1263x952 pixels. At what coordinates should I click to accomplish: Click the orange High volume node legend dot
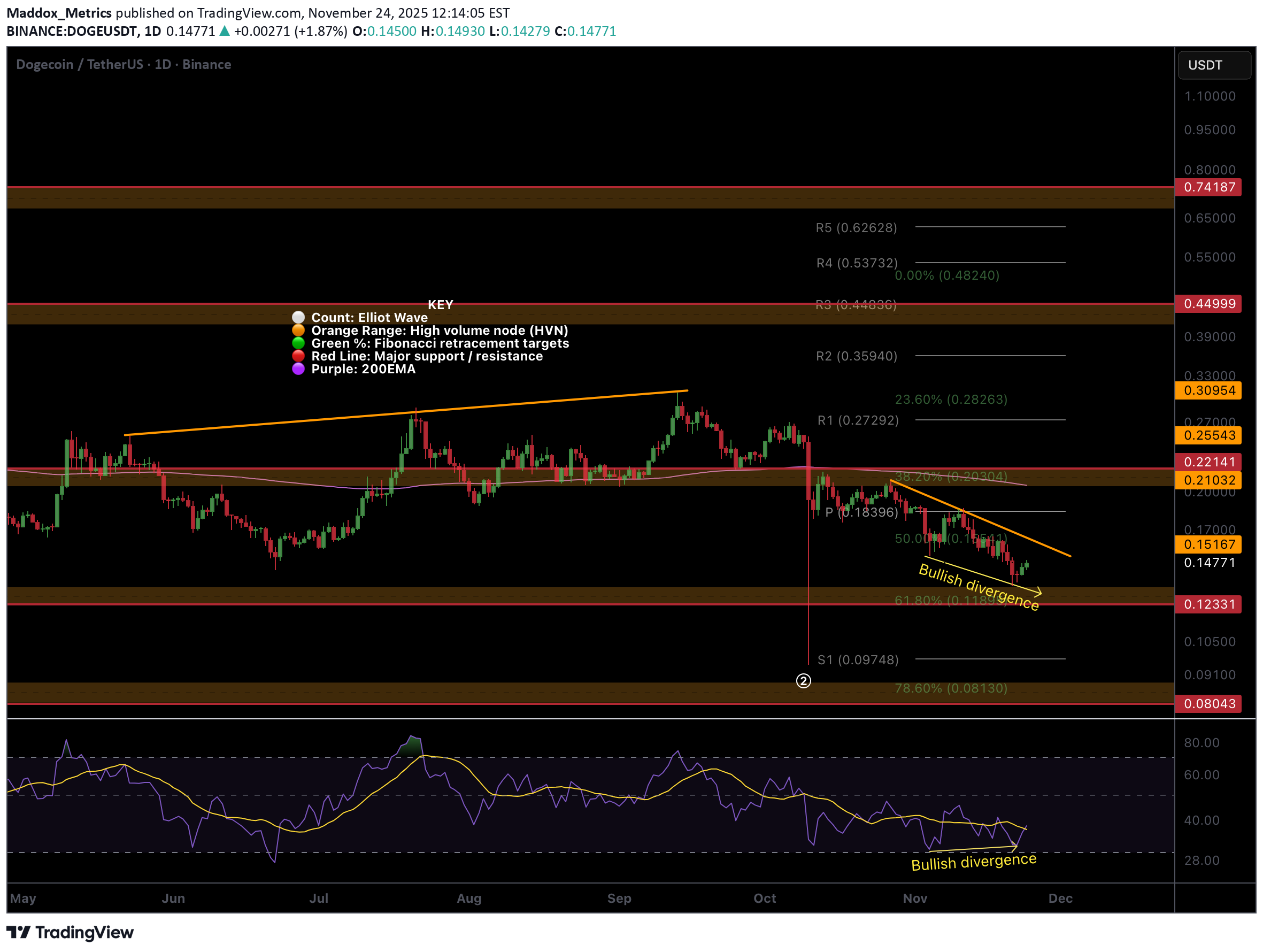coord(298,330)
